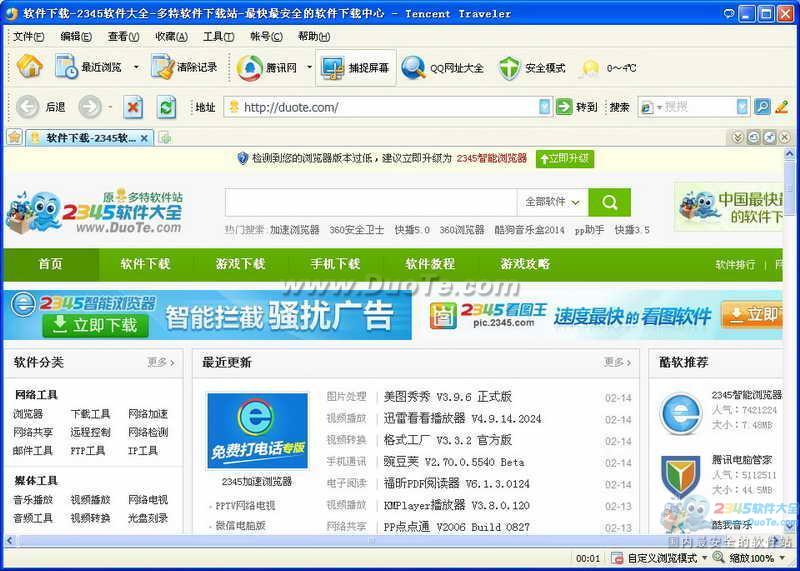Click the Tencent PC Manager shield icon
Image resolution: width=800 pixels, height=571 pixels.
click(681, 478)
